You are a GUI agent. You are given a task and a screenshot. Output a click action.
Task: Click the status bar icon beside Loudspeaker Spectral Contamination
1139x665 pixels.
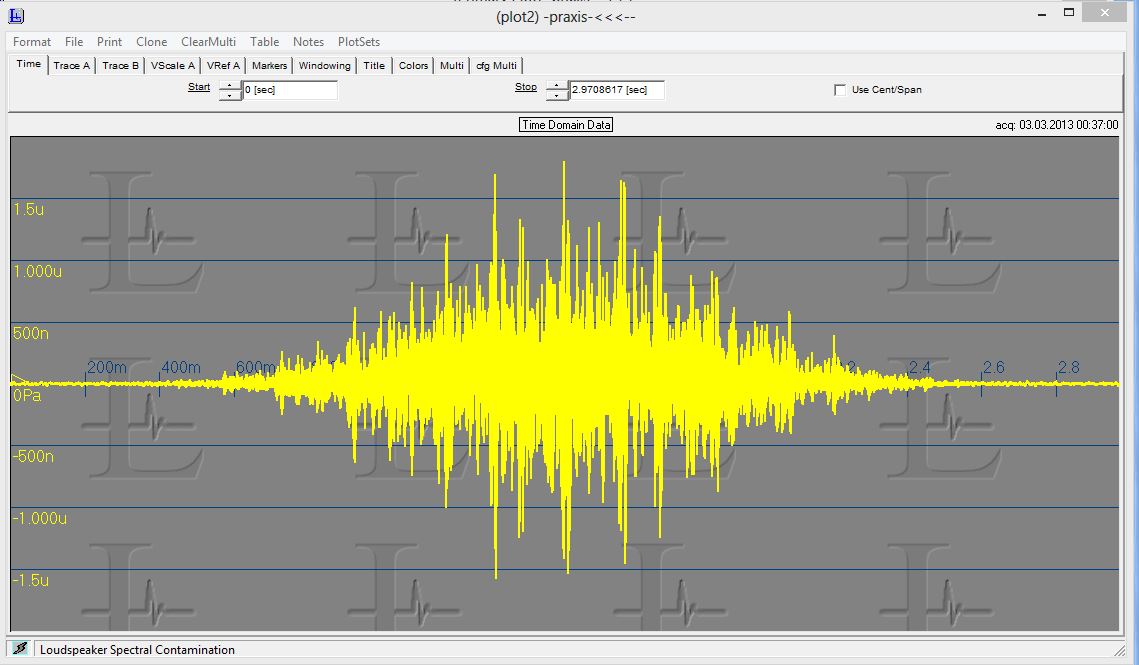pos(20,648)
